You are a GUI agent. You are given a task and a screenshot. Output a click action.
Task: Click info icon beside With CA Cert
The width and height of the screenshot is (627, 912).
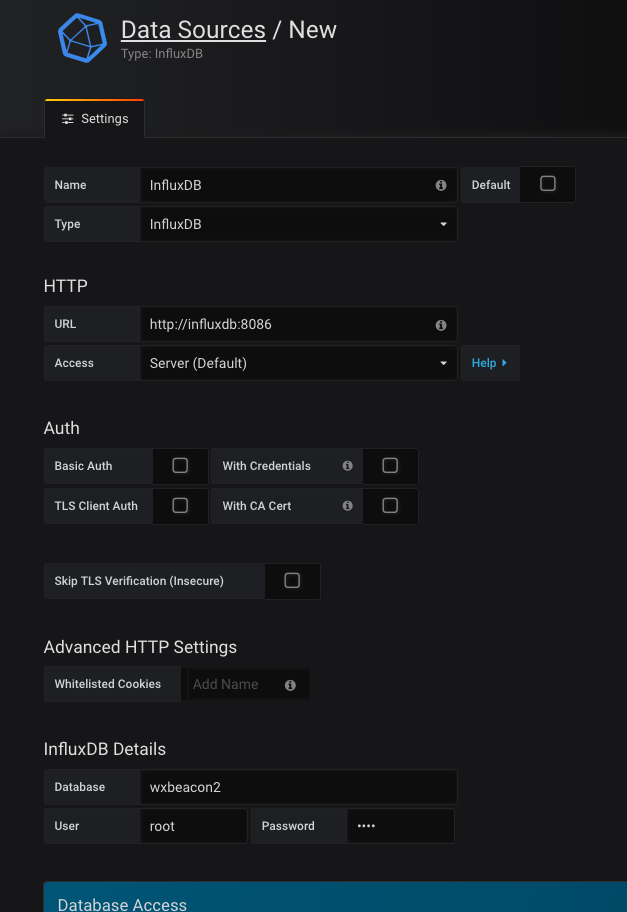(x=348, y=506)
